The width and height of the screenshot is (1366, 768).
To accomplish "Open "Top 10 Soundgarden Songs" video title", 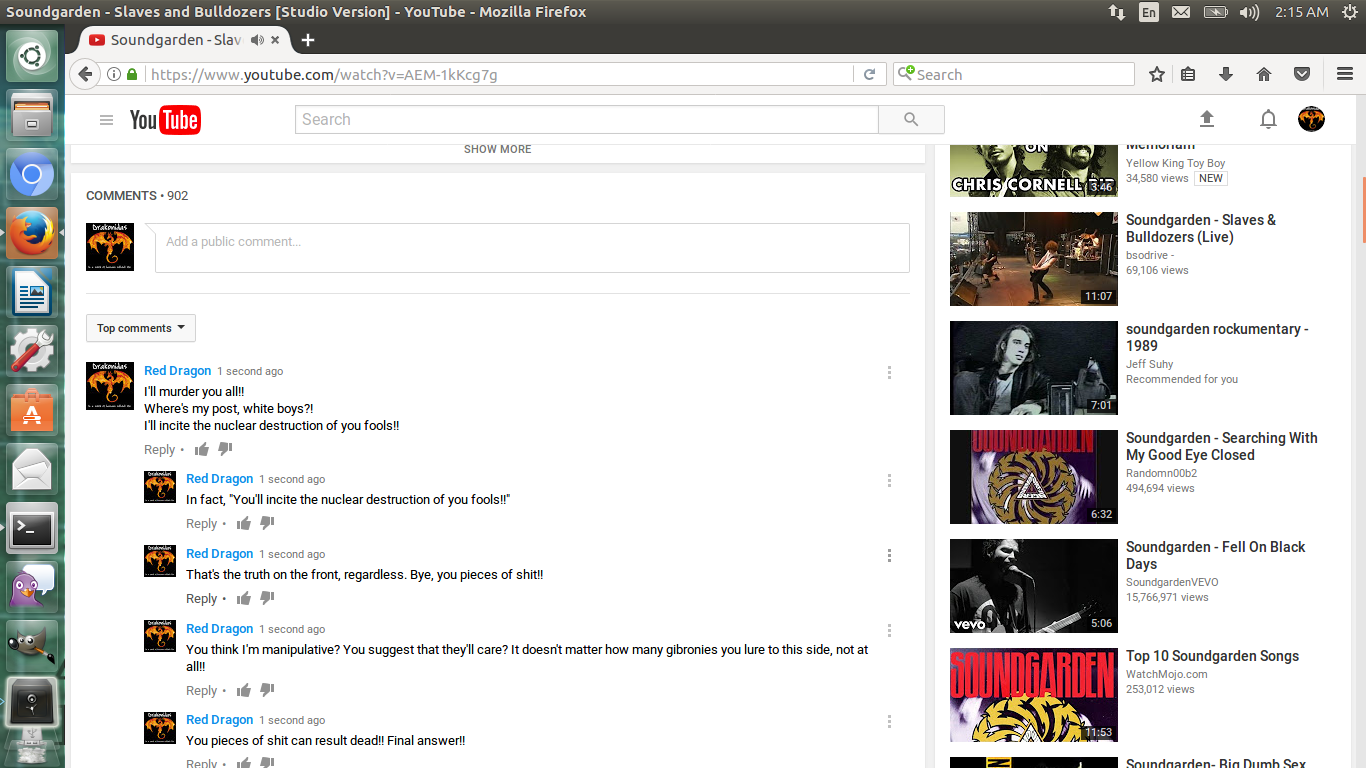I will (x=1212, y=656).
